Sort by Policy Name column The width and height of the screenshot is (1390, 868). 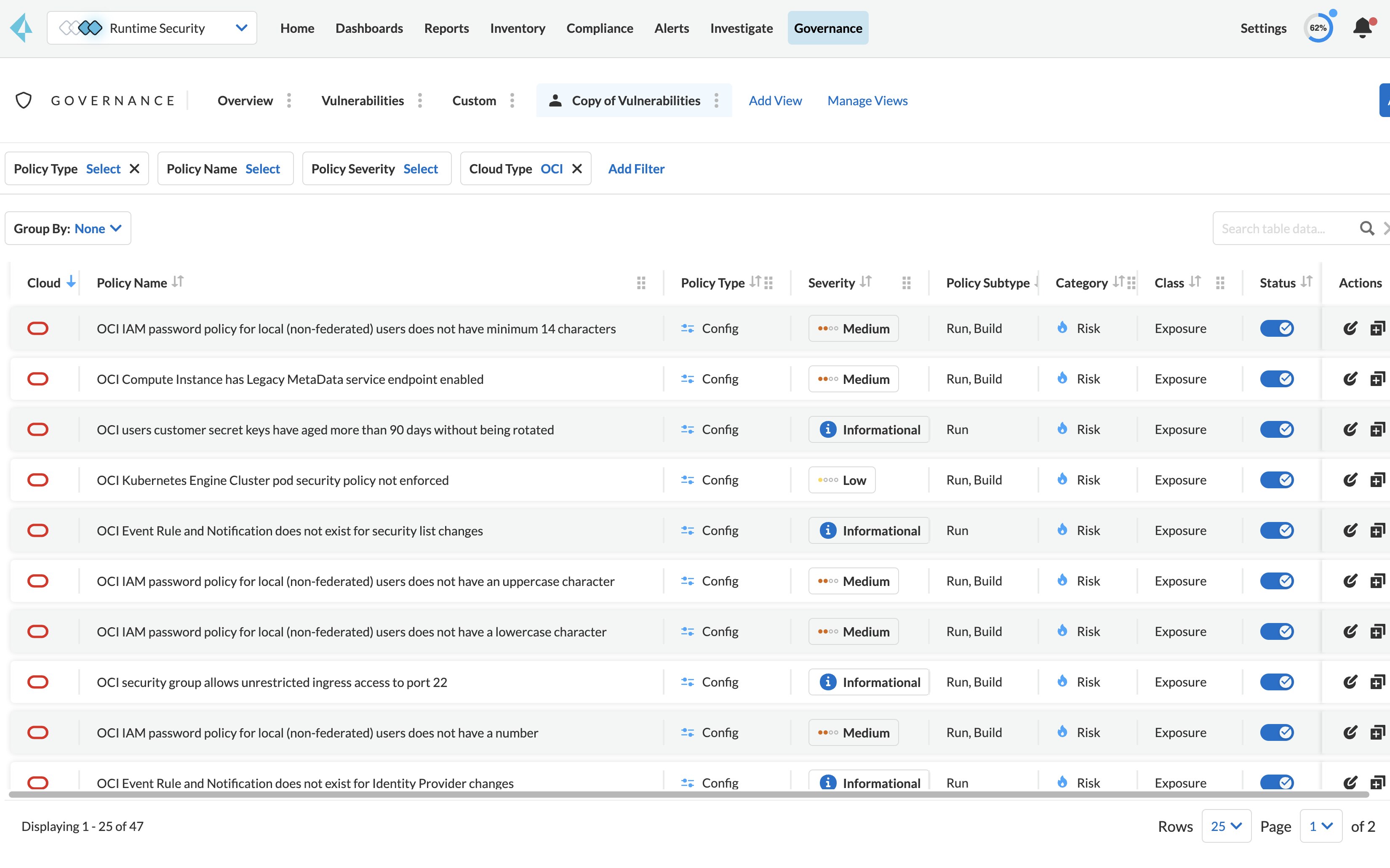click(177, 282)
